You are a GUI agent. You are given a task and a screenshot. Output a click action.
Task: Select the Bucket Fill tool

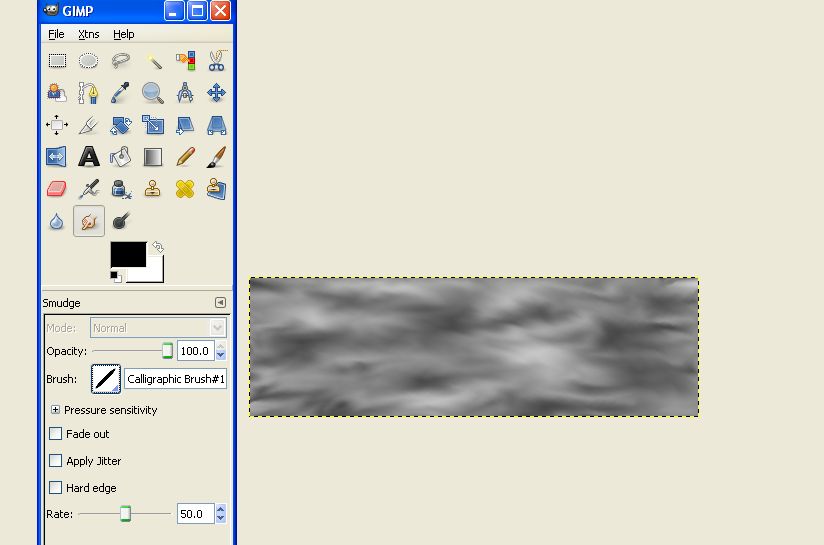[x=121, y=157]
